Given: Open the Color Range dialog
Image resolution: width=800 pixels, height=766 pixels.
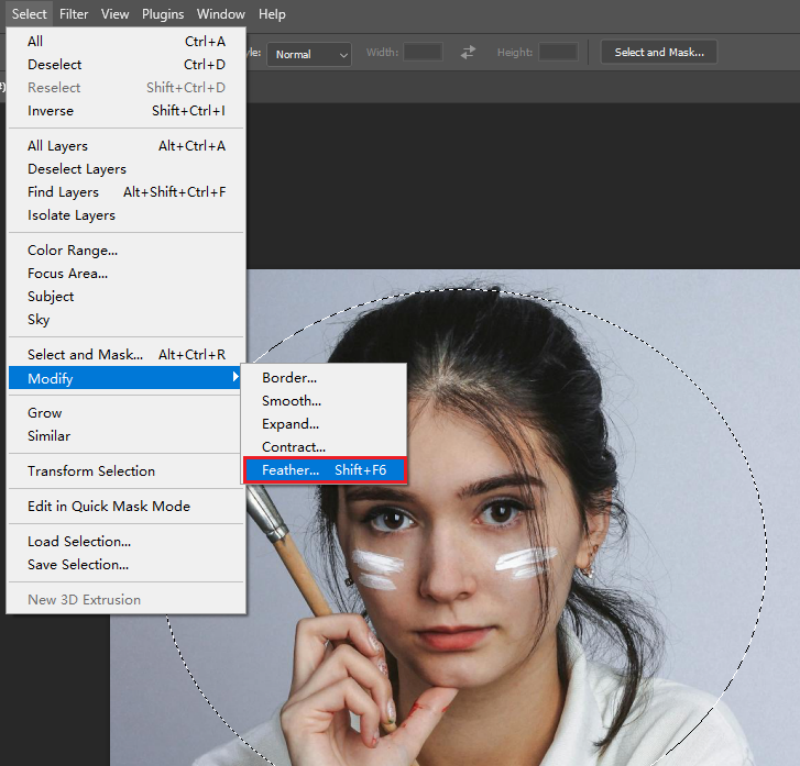Looking at the screenshot, I should [72, 250].
